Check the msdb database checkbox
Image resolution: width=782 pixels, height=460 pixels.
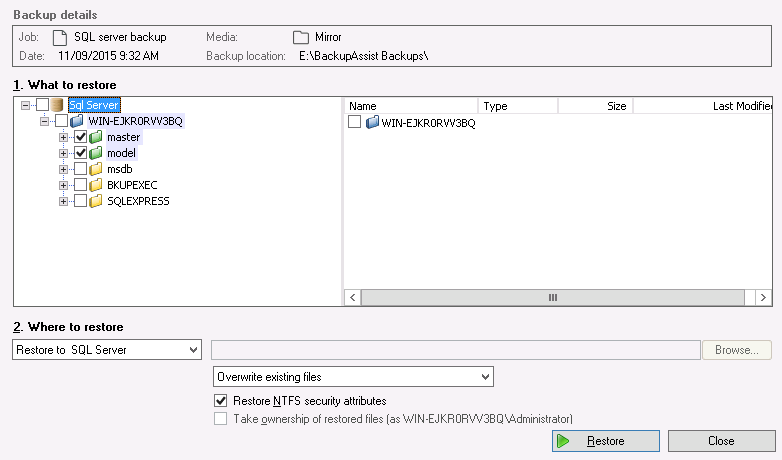pyautogui.click(x=80, y=169)
